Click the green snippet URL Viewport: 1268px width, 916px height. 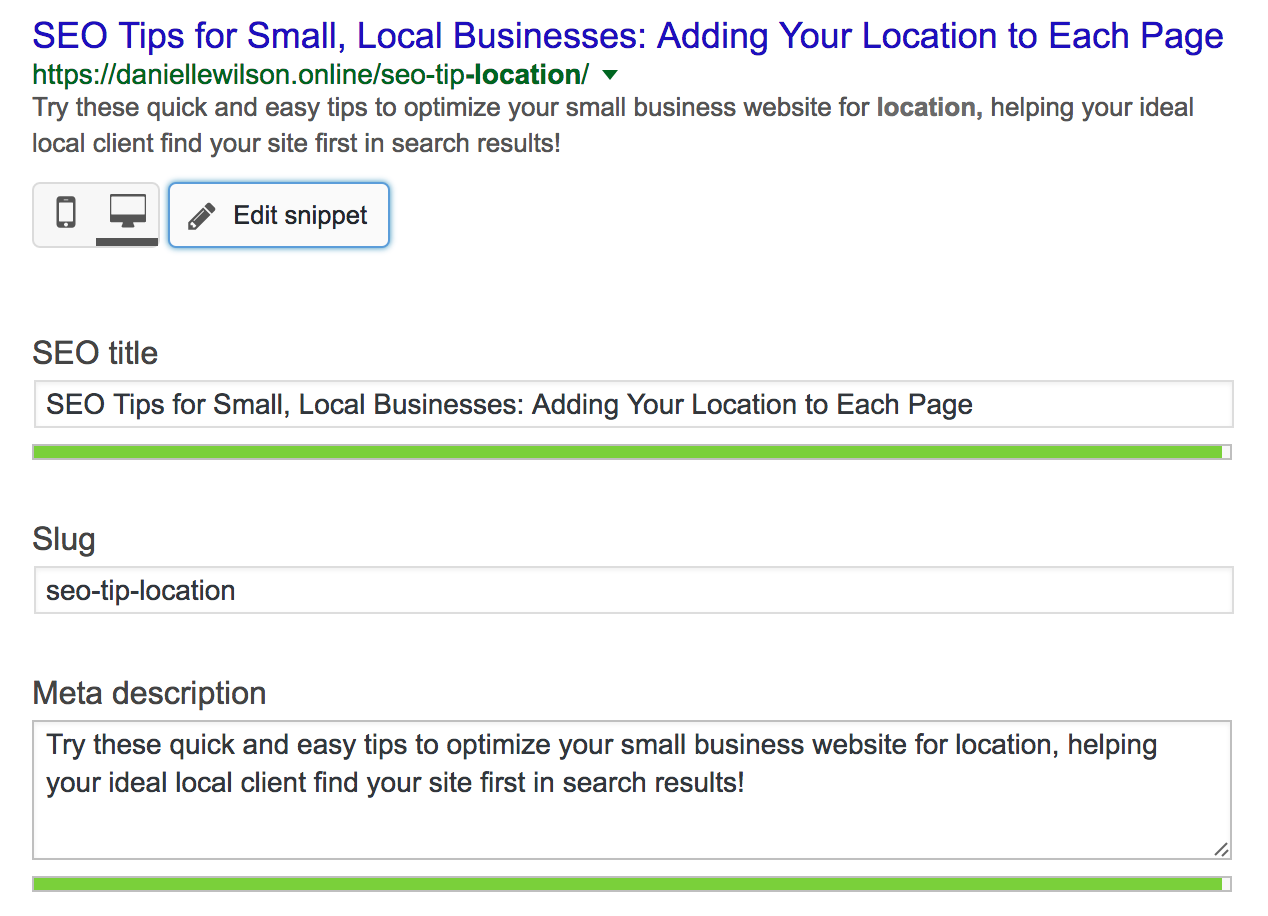pyautogui.click(x=311, y=75)
